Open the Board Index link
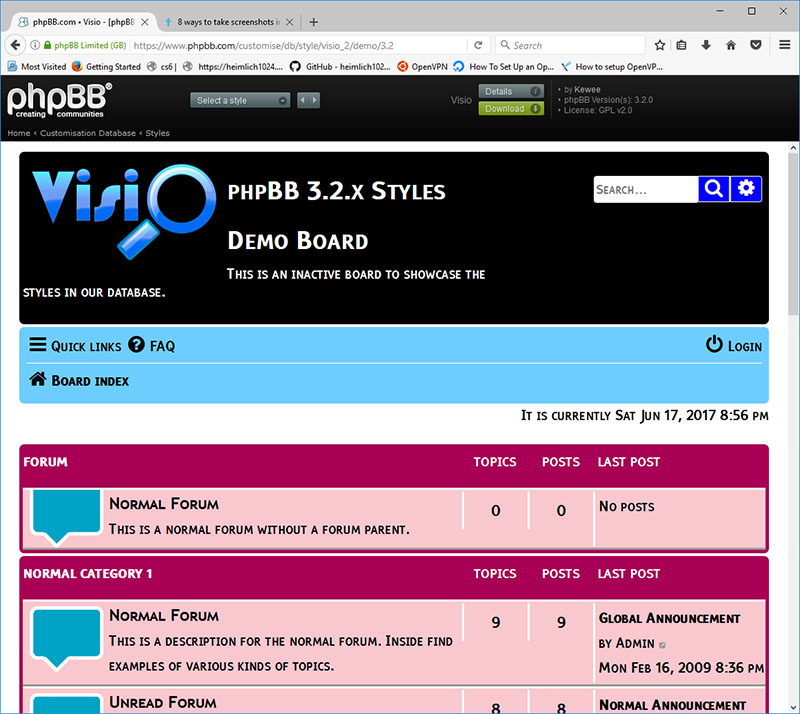This screenshot has width=800, height=714. (90, 381)
